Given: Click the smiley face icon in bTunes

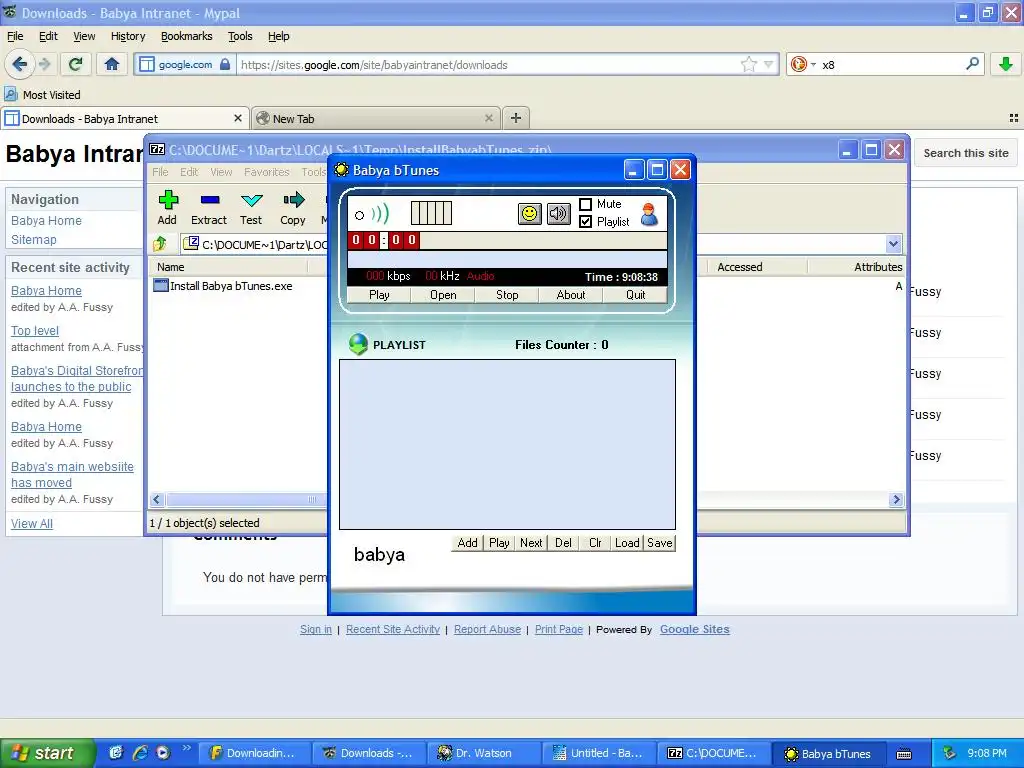Looking at the screenshot, I should coord(530,214).
